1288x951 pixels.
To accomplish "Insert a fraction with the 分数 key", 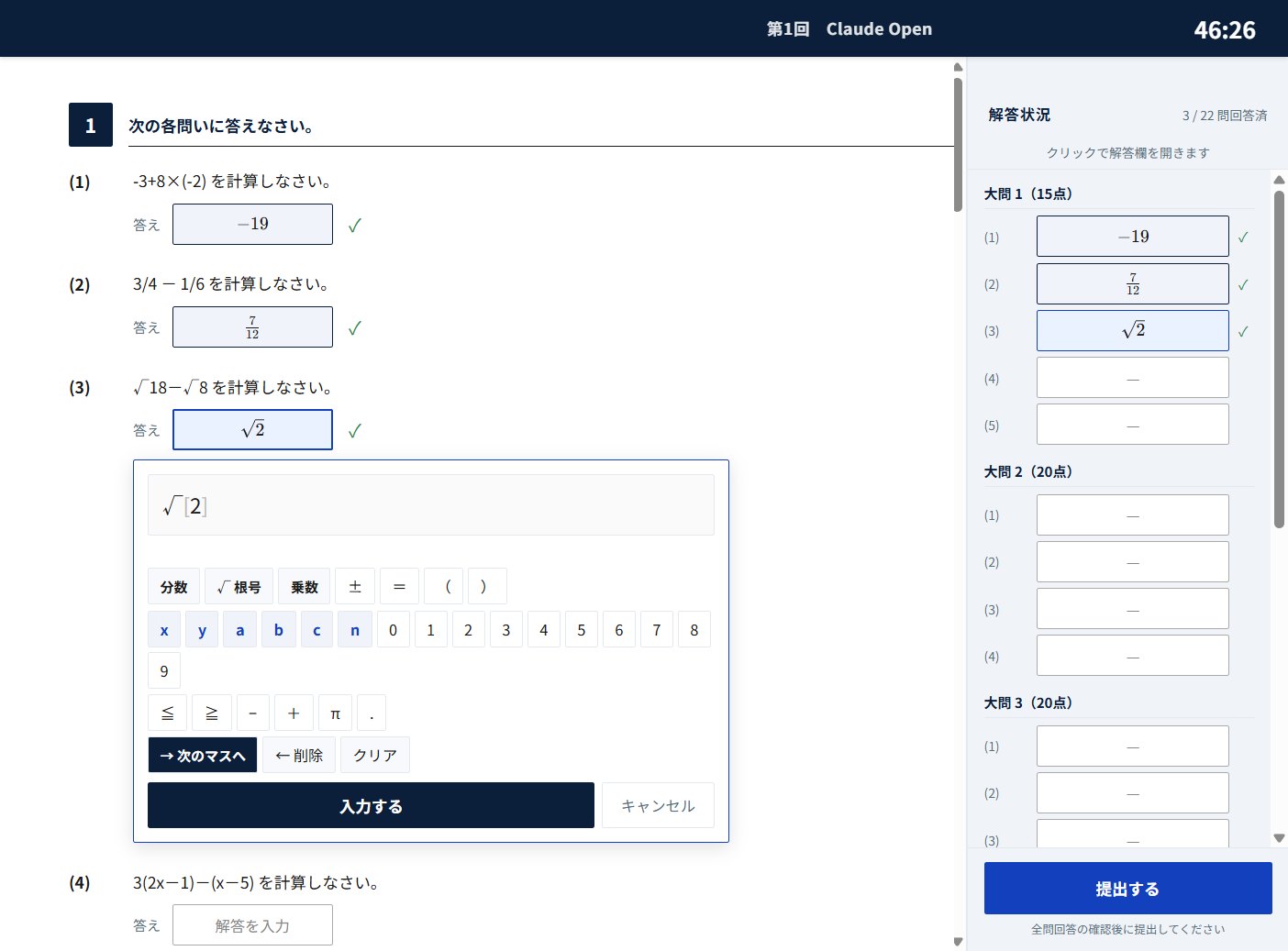I will (x=173, y=587).
